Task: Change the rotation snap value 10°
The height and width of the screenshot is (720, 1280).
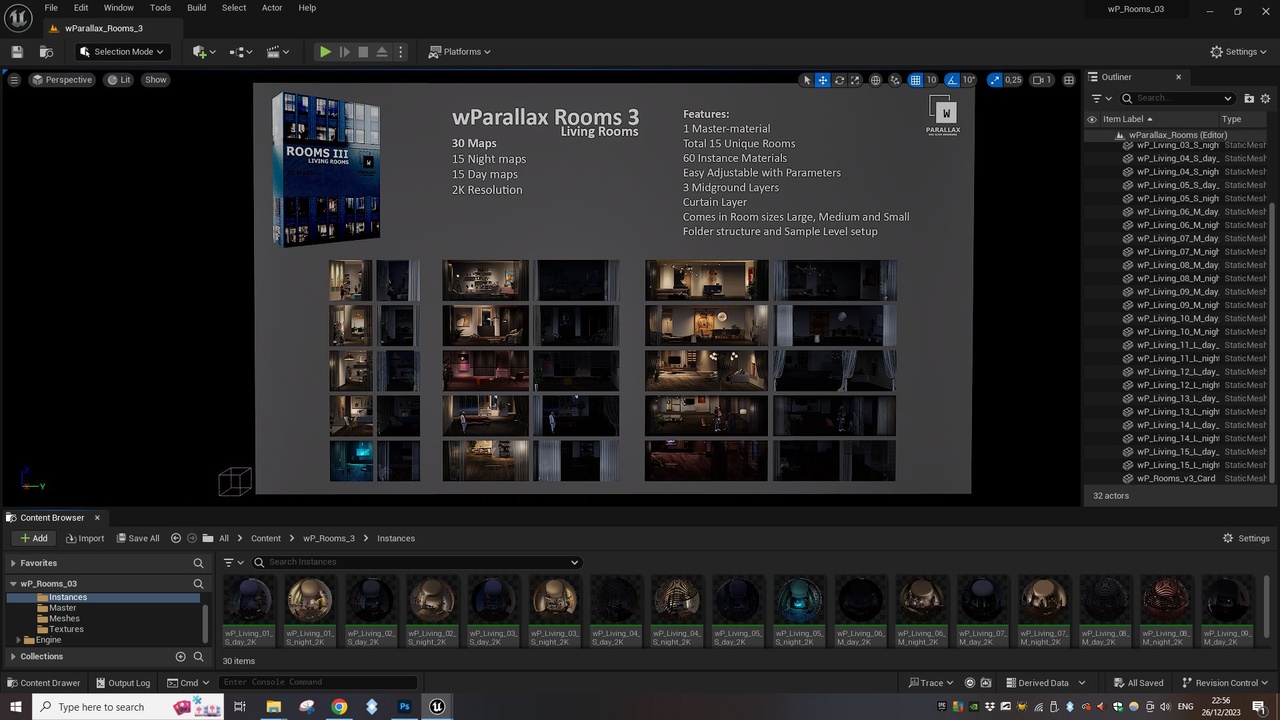Action: pyautogui.click(x=969, y=80)
